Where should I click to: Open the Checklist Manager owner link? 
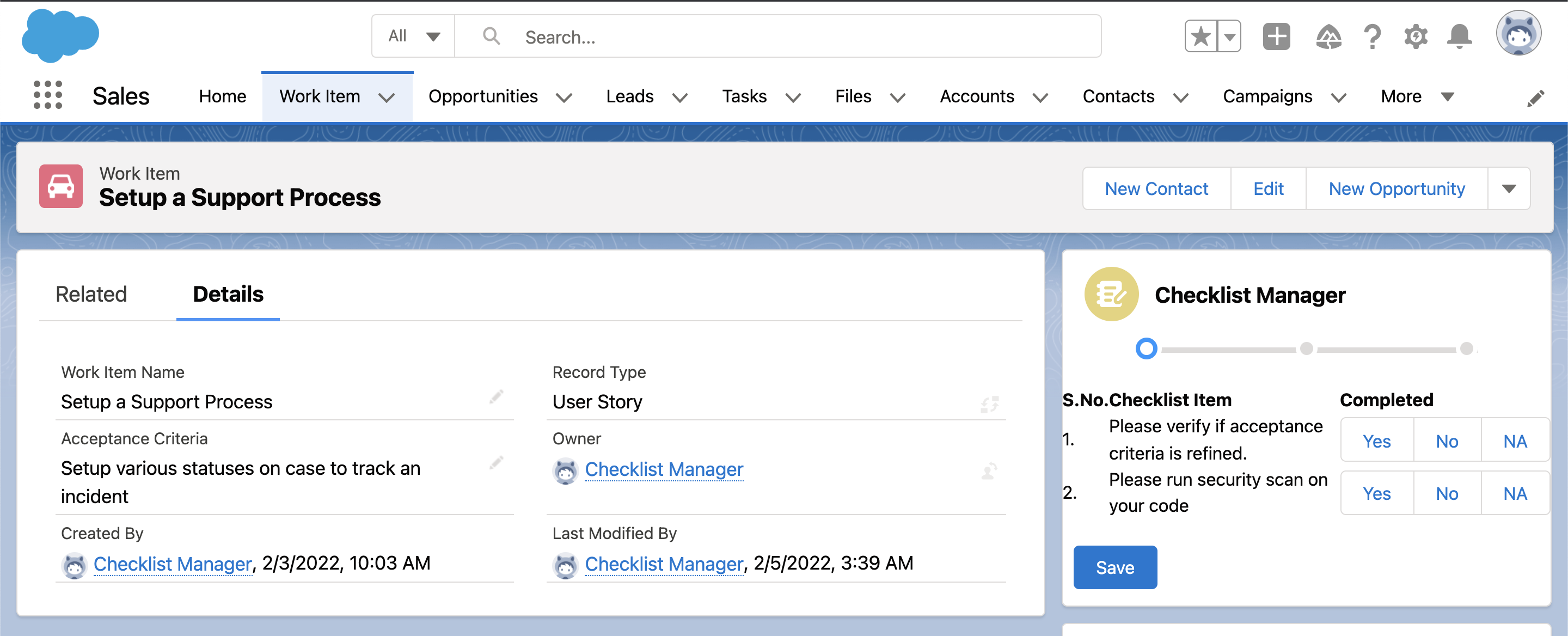pos(664,469)
